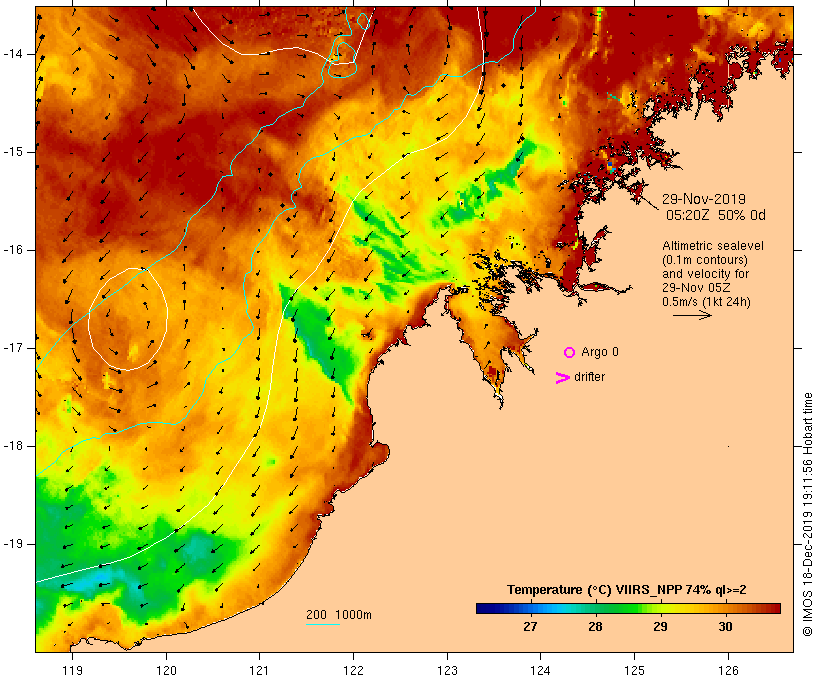
Task: Click the longitude label 124
Action: tap(541, 670)
